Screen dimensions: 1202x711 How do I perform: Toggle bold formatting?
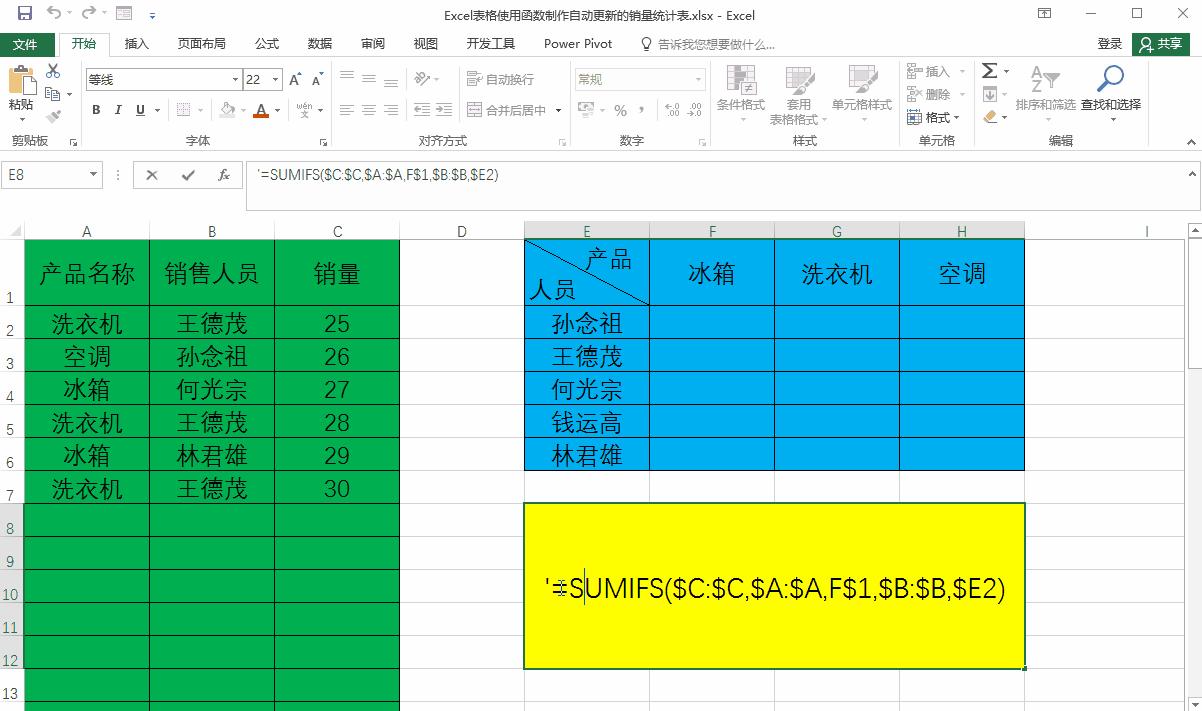click(96, 110)
